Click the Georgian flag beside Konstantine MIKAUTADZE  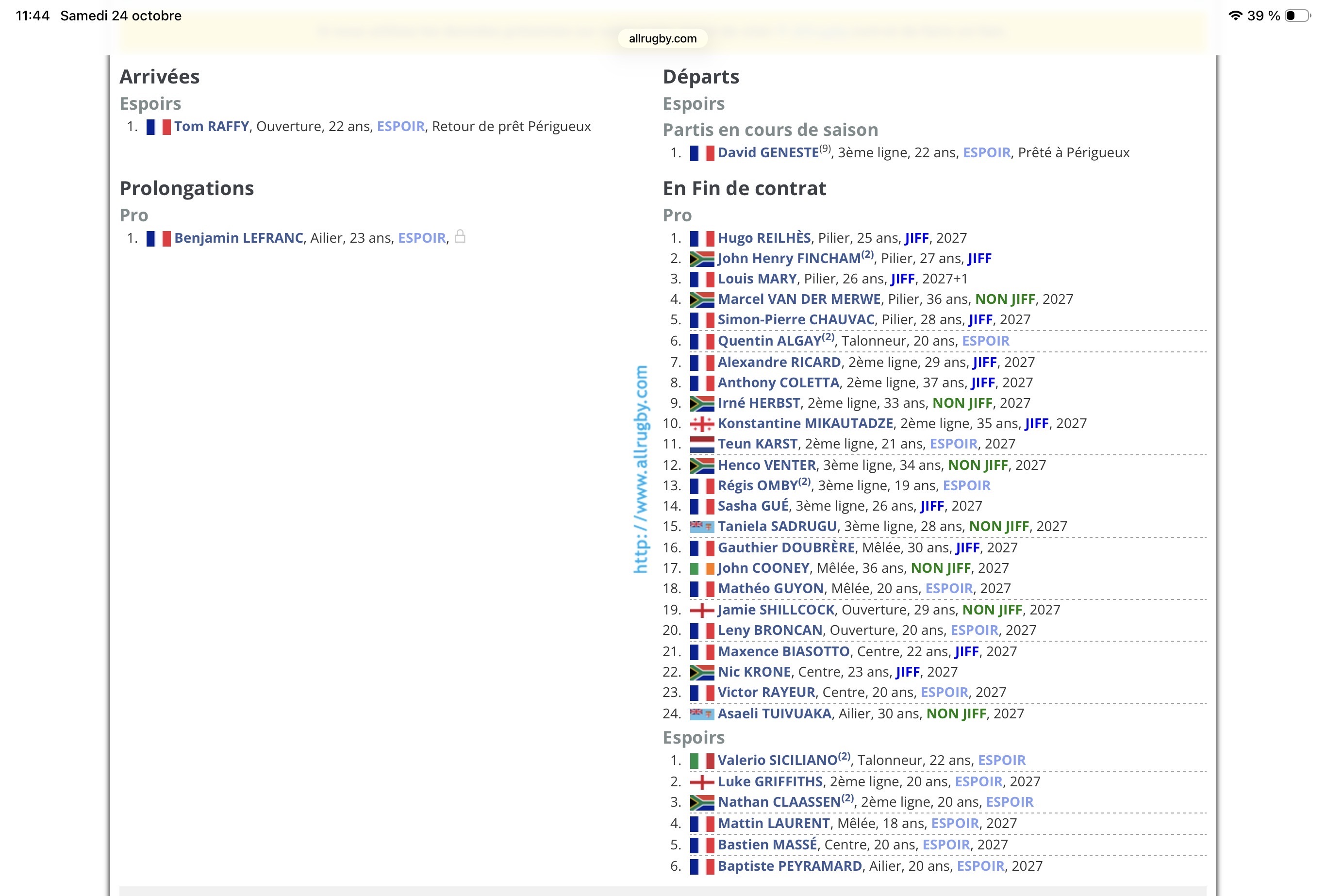tap(702, 424)
